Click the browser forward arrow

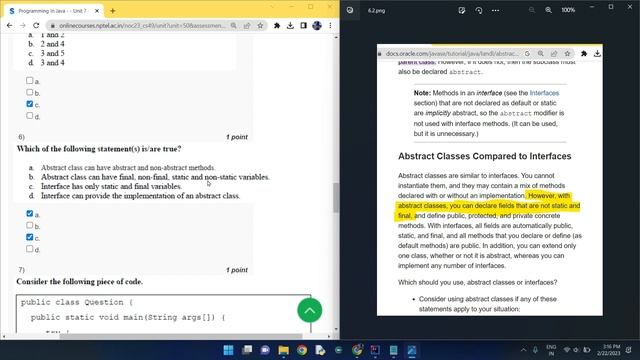pyautogui.click(x=22, y=26)
